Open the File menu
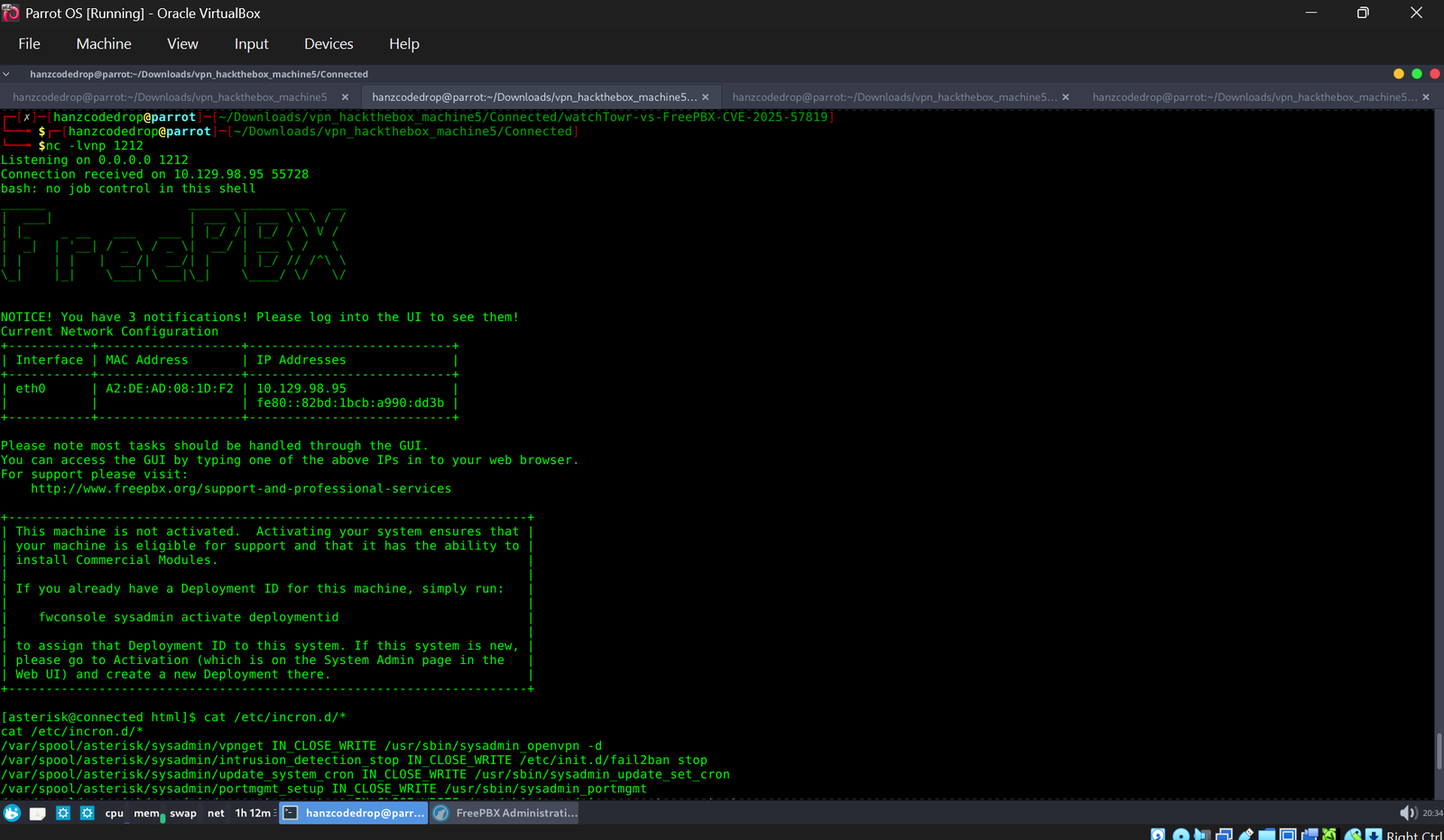This screenshot has height=840, width=1444. tap(29, 43)
